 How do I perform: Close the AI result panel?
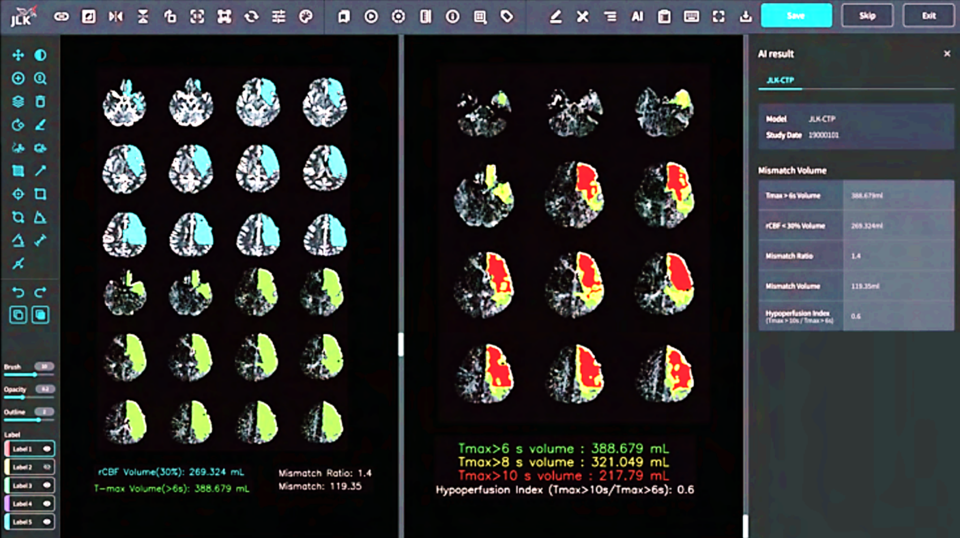point(947,53)
